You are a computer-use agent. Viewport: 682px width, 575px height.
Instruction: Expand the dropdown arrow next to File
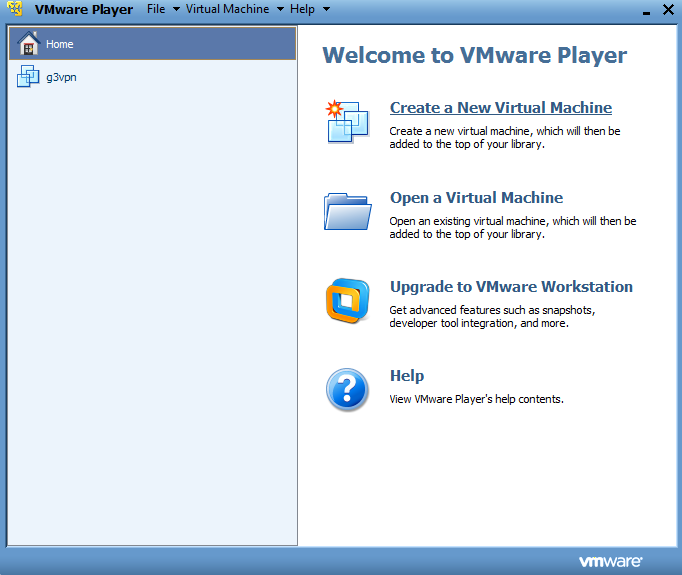point(176,10)
